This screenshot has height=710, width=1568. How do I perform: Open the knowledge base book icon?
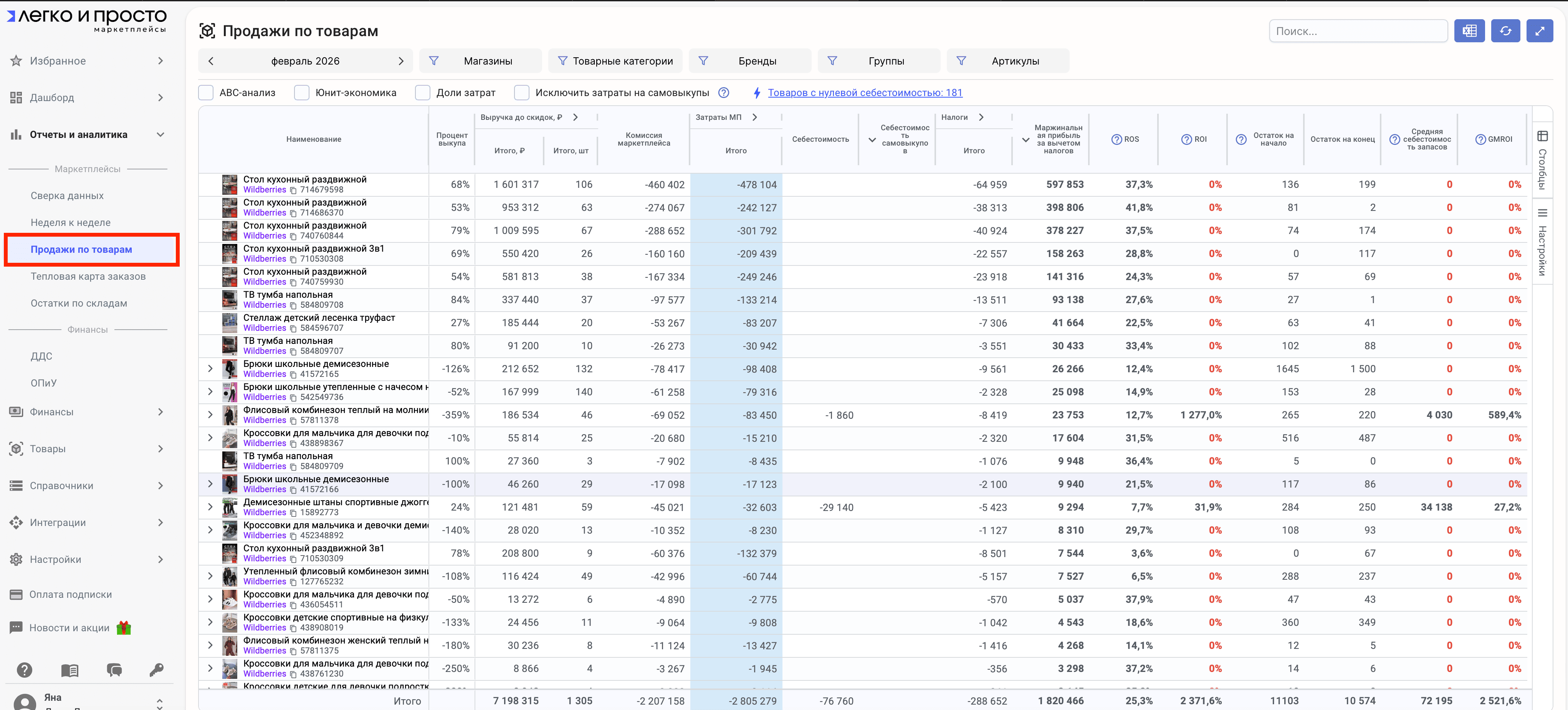(x=69, y=670)
